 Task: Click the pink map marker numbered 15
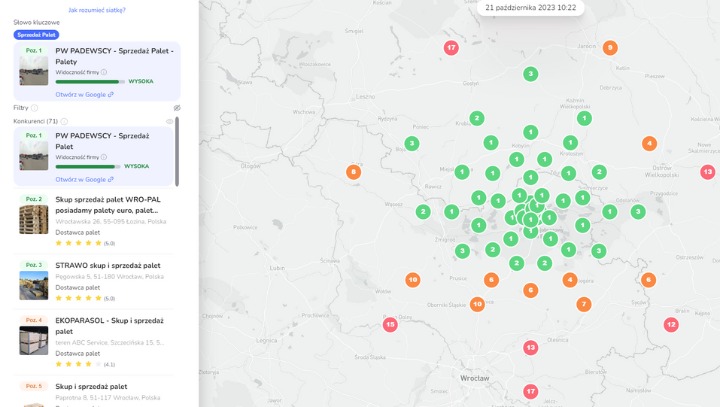point(390,324)
